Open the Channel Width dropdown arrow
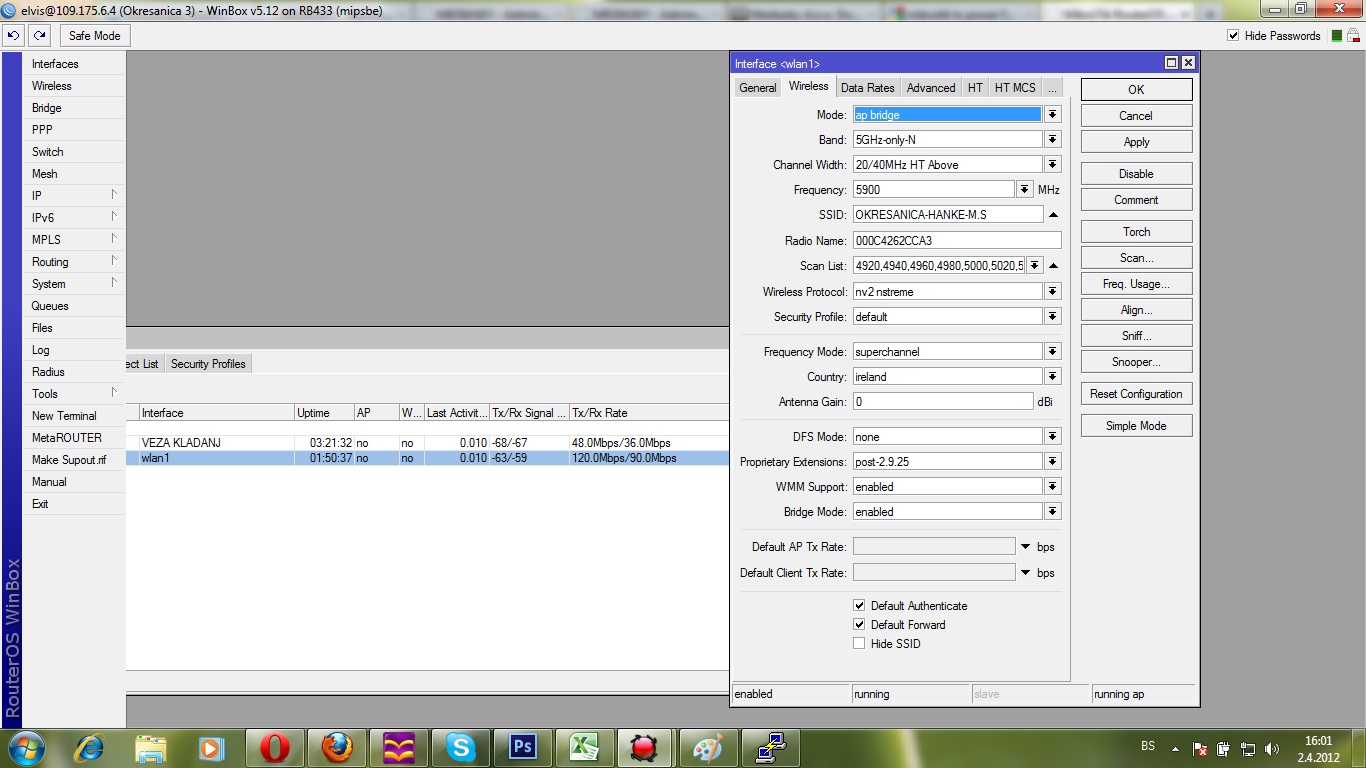This screenshot has width=1366, height=768. click(1052, 165)
